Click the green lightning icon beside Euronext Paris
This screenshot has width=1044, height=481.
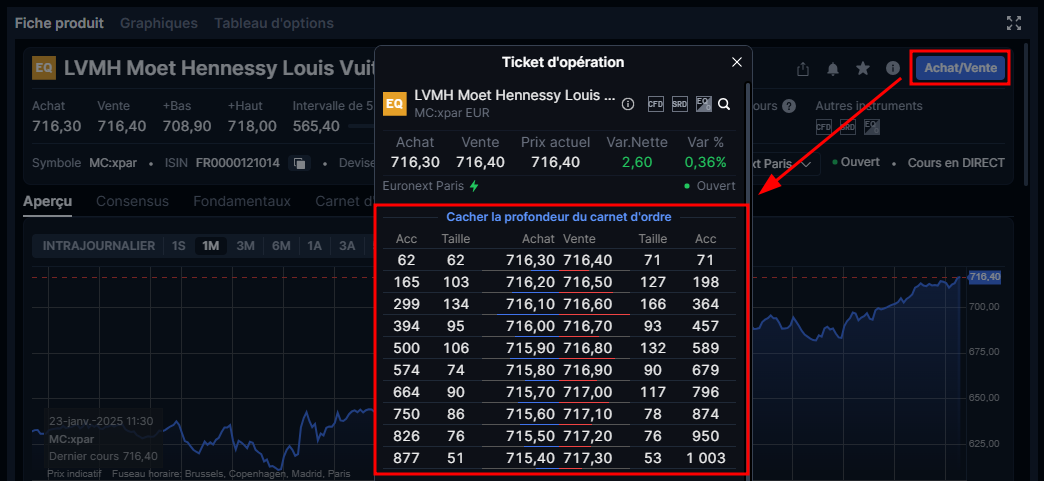click(474, 186)
